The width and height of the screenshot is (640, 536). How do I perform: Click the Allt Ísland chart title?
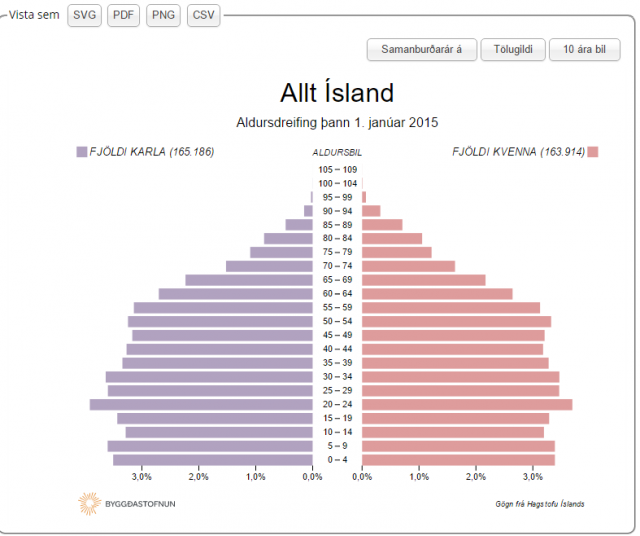(x=337, y=93)
